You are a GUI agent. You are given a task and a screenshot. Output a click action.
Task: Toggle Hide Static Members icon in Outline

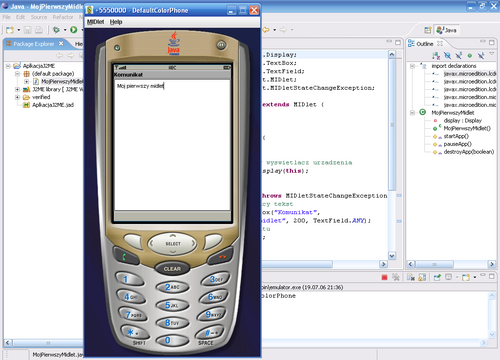459,55
